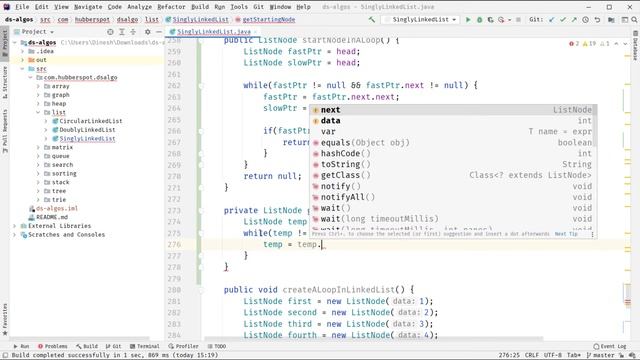Open Project Structure icon in toolbar
The image size is (640, 360).
611,20
